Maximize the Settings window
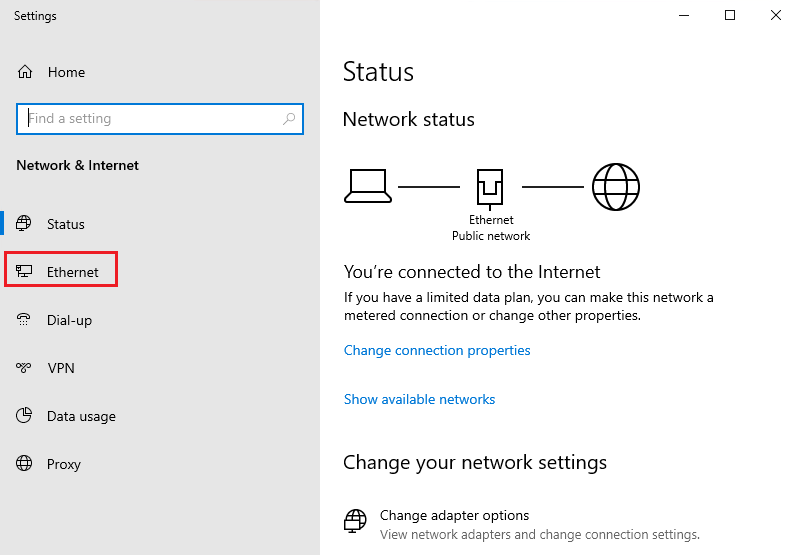The image size is (792, 555). click(x=730, y=15)
